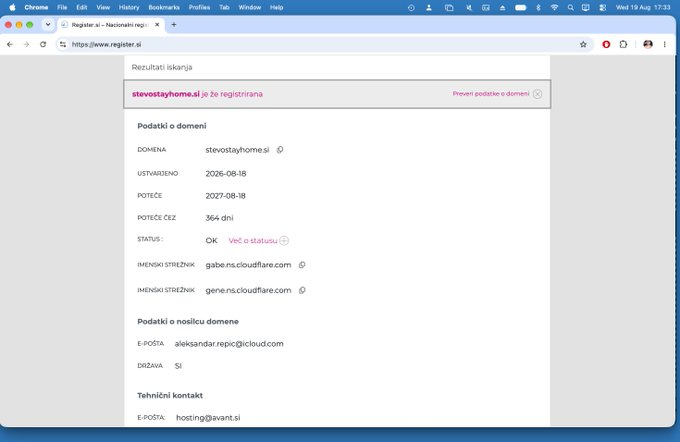Select the email aleksandar.repic@icloud.com
Viewport: 680px width, 442px height.
pos(229,344)
